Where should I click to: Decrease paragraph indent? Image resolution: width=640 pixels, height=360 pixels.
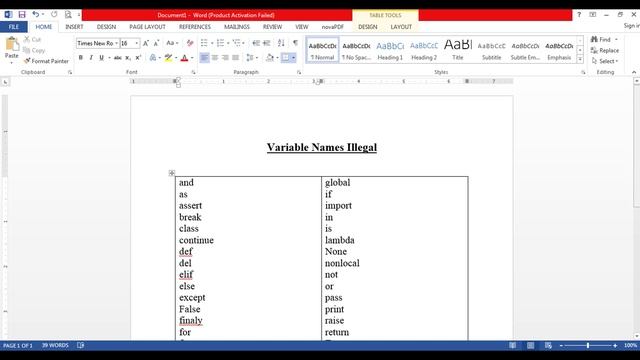pos(256,43)
